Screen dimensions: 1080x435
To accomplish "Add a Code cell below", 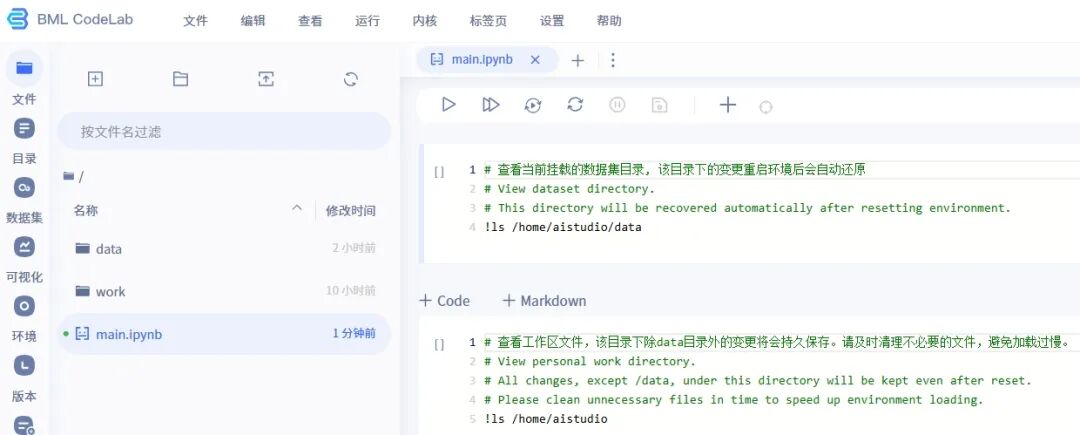I will point(444,301).
